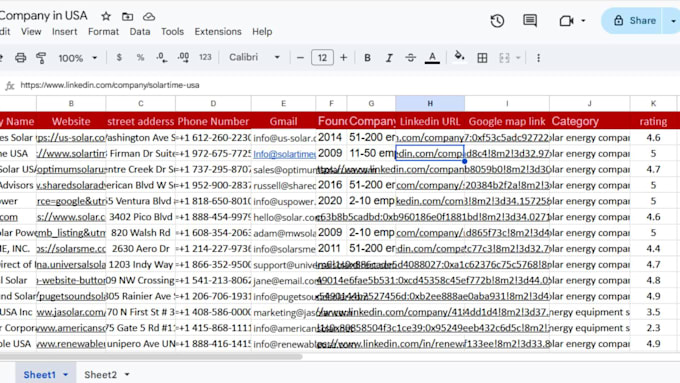680x383 pixels.
Task: Open the zoom level dropdown
Action: coord(78,58)
